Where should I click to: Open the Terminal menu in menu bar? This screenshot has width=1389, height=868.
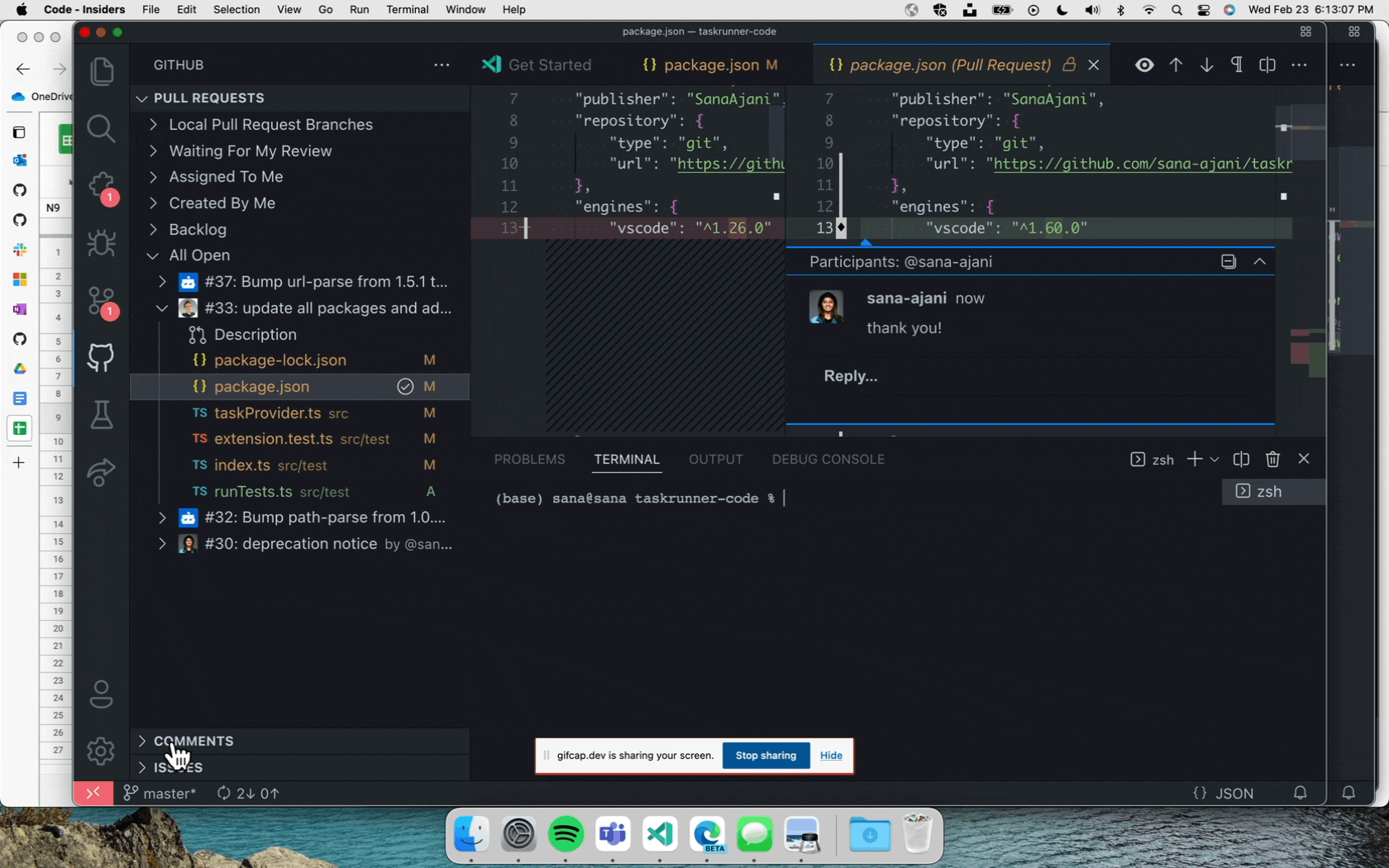tap(408, 10)
